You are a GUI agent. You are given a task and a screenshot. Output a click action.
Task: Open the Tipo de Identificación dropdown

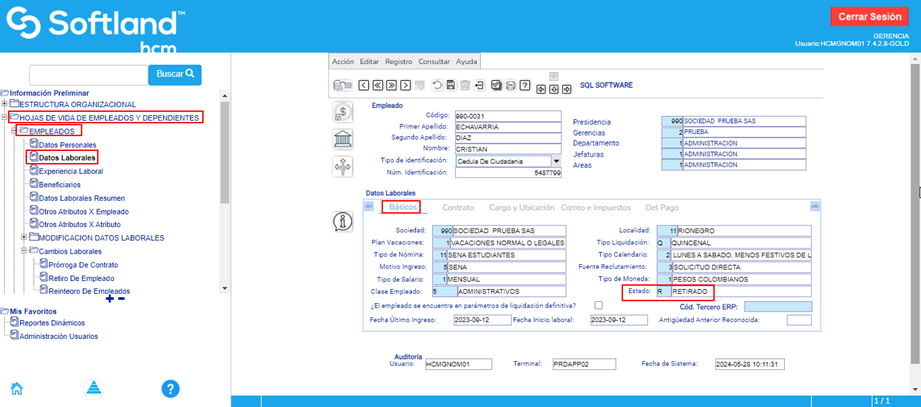[x=555, y=160]
